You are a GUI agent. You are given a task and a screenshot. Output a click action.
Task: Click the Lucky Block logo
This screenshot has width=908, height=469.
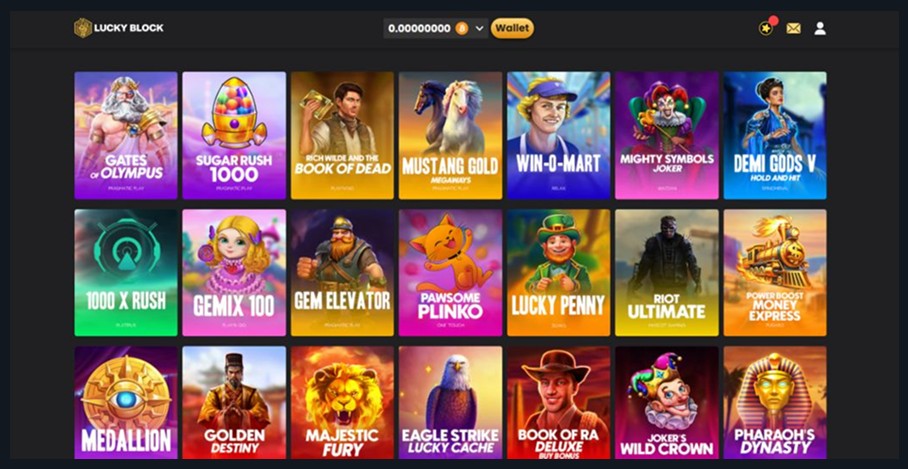click(119, 28)
